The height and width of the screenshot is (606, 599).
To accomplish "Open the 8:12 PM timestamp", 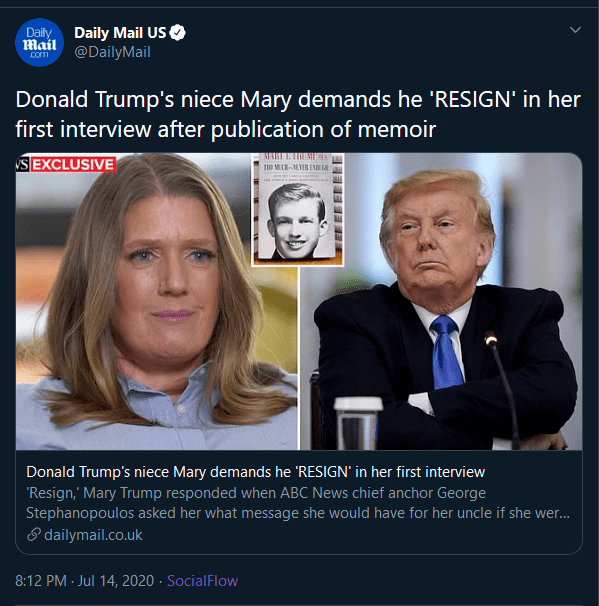I will (x=41, y=581).
